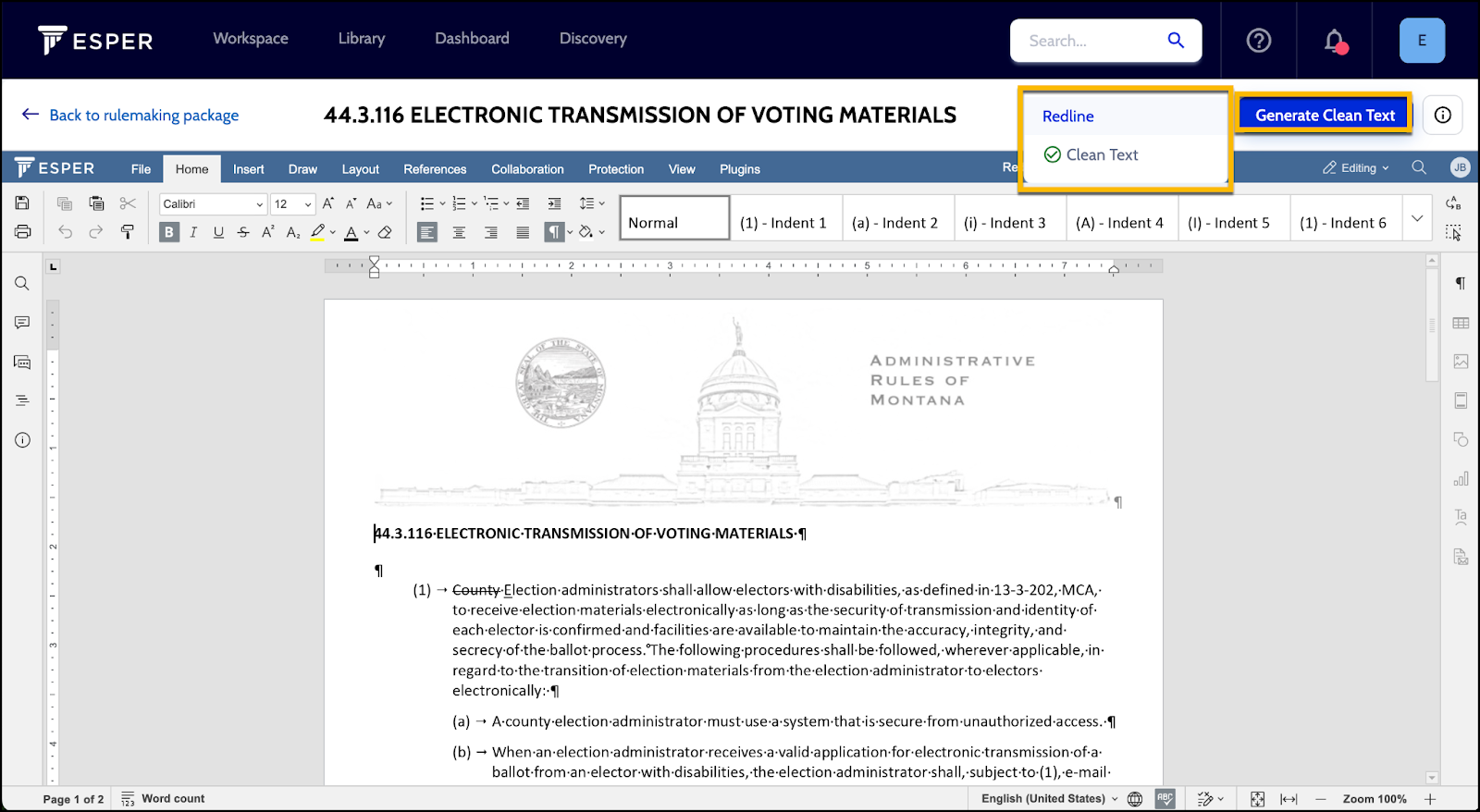The image size is (1480, 812).
Task: Open notifications bell
Action: click(1334, 41)
